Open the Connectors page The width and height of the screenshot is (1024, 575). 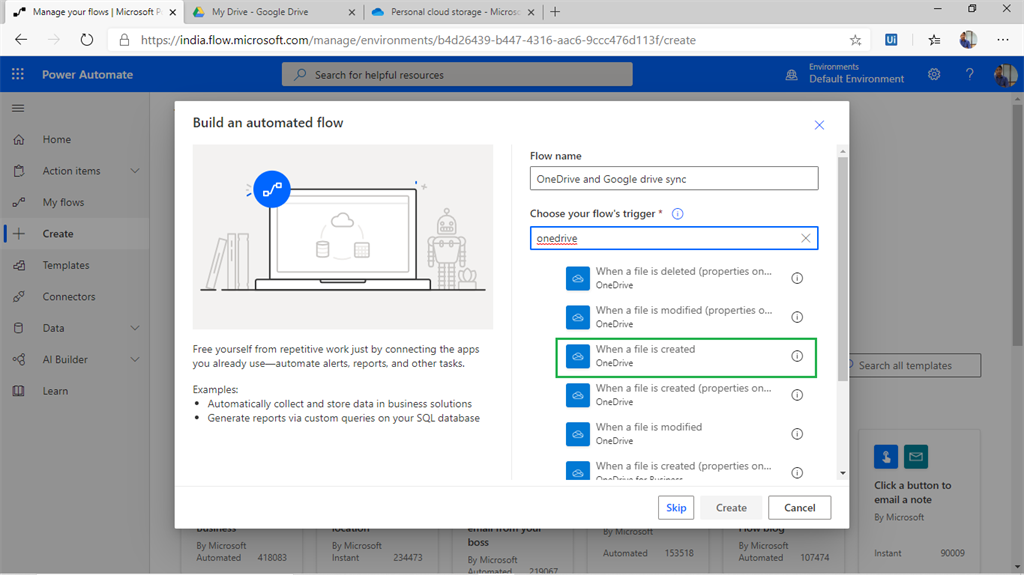[69, 296]
